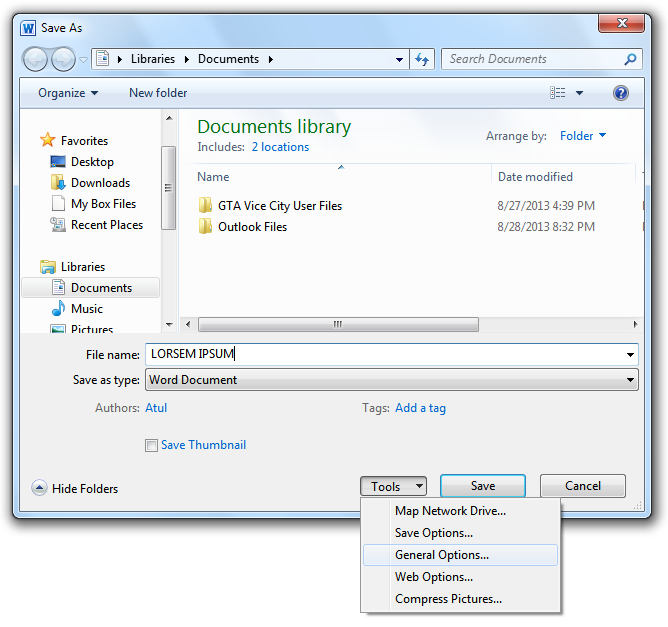This screenshot has height=627, width=668.
Task: Click the Downloads folder icon
Action: [x=58, y=182]
